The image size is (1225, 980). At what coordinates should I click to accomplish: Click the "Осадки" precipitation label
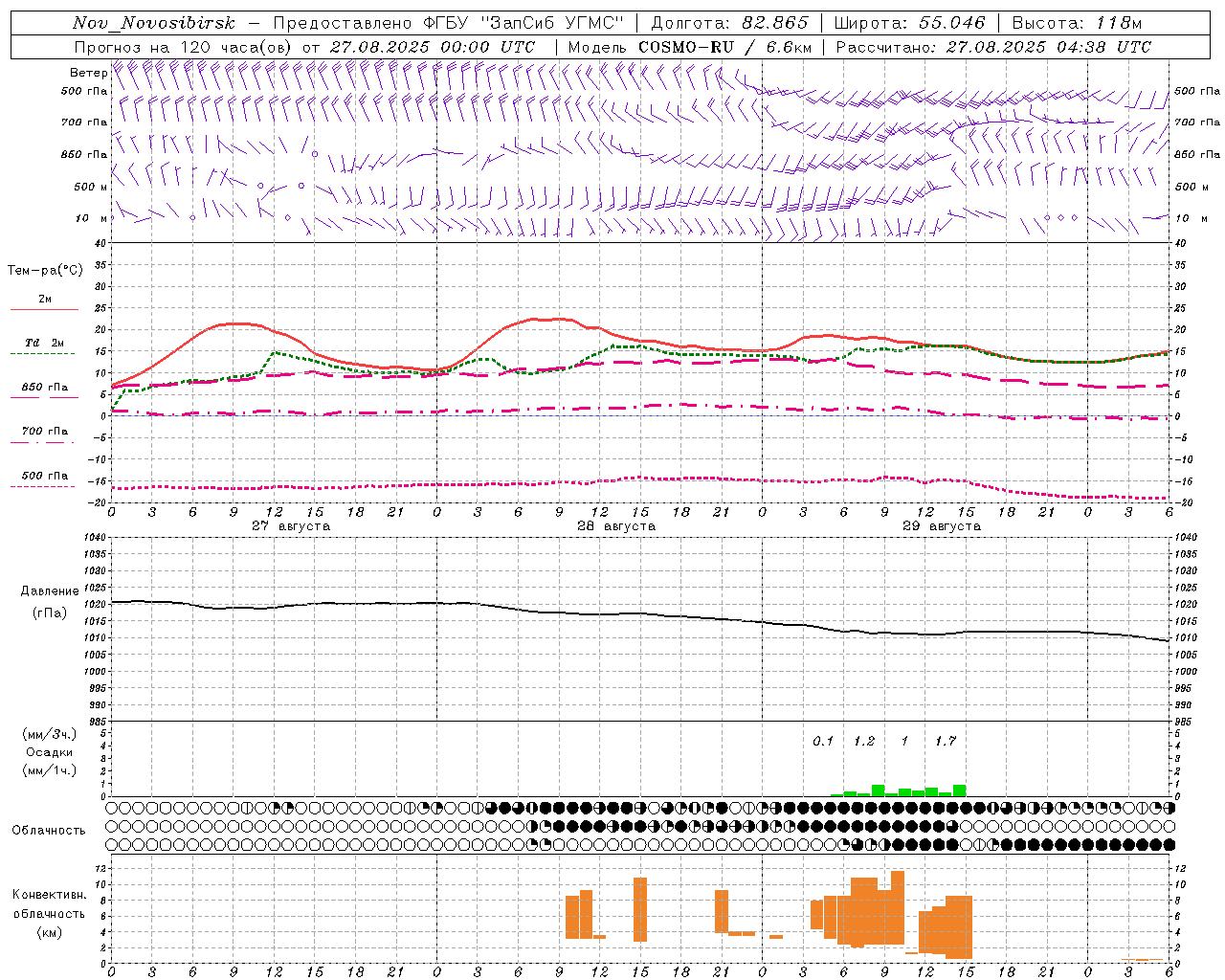coord(50,752)
